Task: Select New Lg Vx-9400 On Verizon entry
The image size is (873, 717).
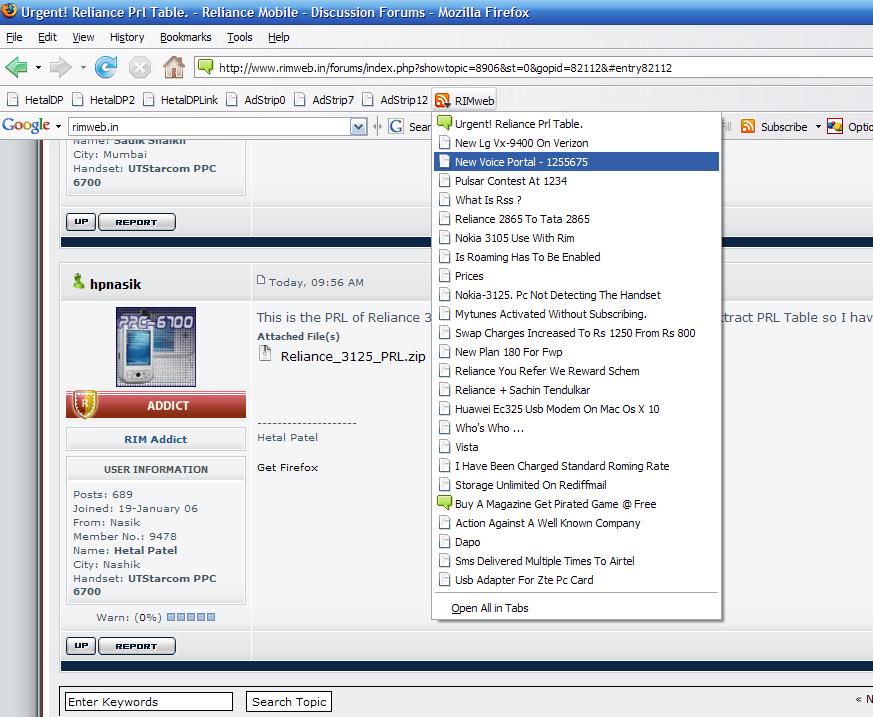Action: [x=576, y=143]
